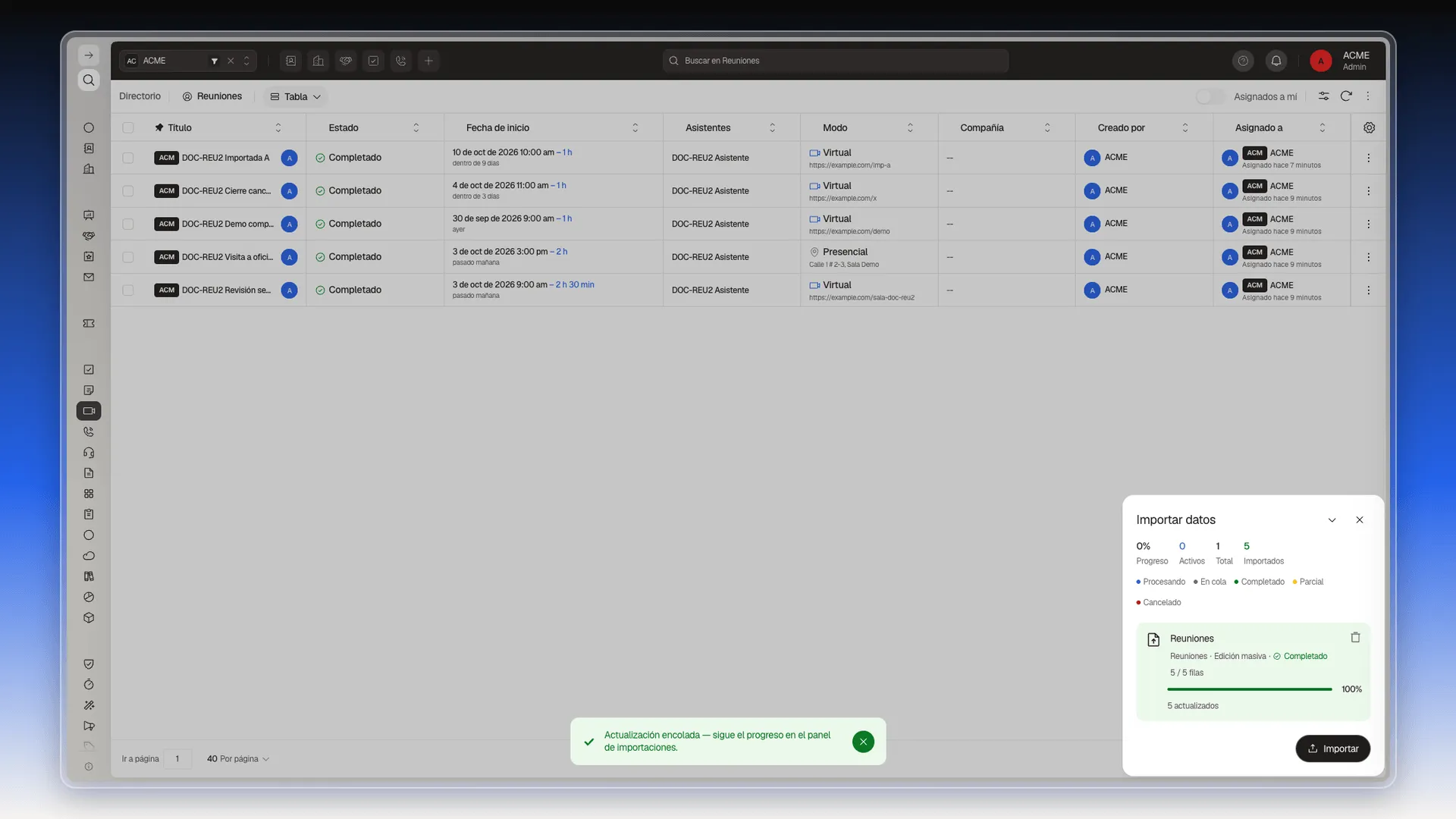Click the plus icon in the top toolbar
The height and width of the screenshot is (819, 1456).
[x=428, y=61]
